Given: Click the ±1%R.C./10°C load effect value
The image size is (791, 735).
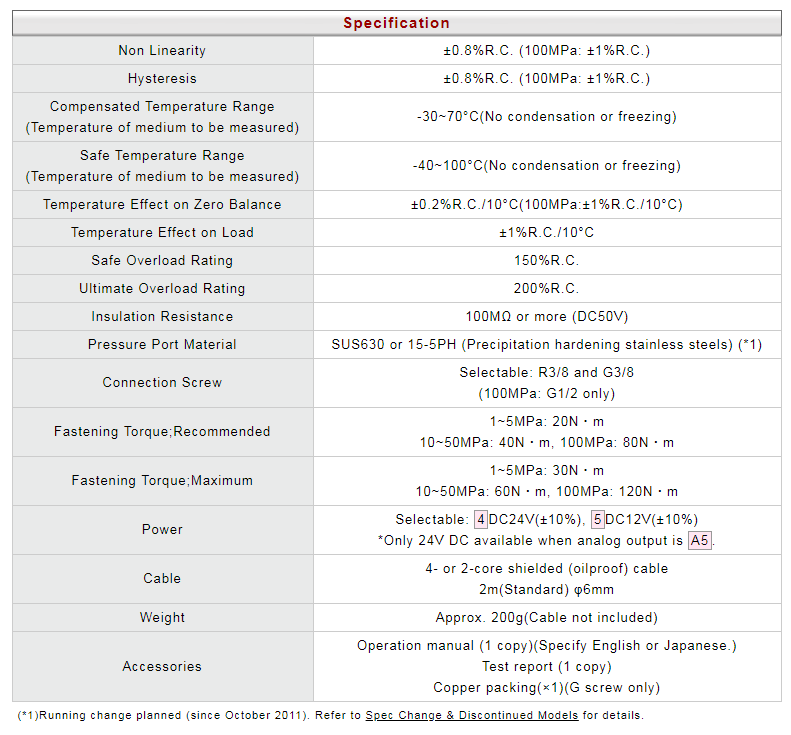Looking at the screenshot, I should pyautogui.click(x=547, y=233).
